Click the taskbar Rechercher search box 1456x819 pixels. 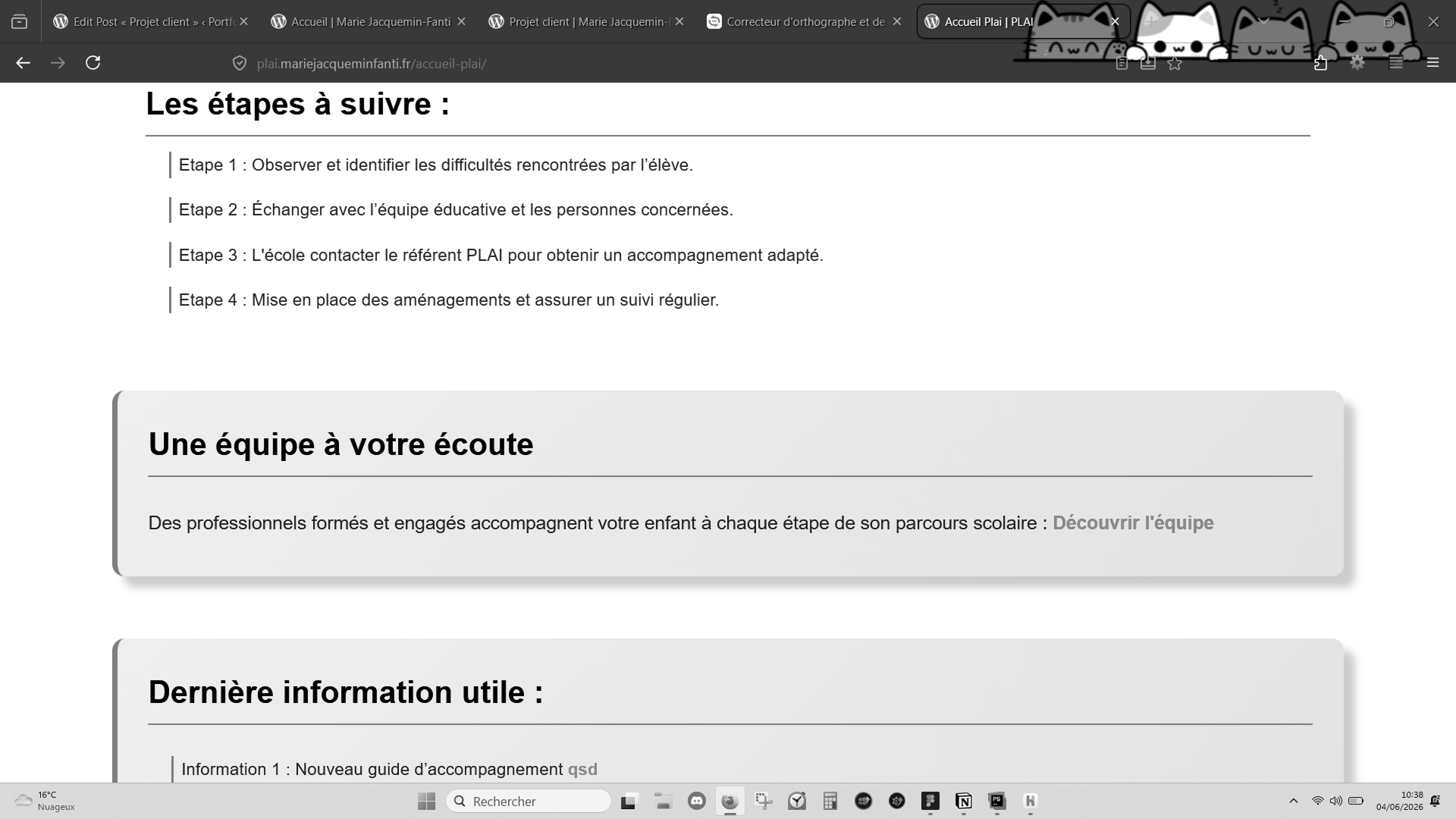[x=529, y=801]
